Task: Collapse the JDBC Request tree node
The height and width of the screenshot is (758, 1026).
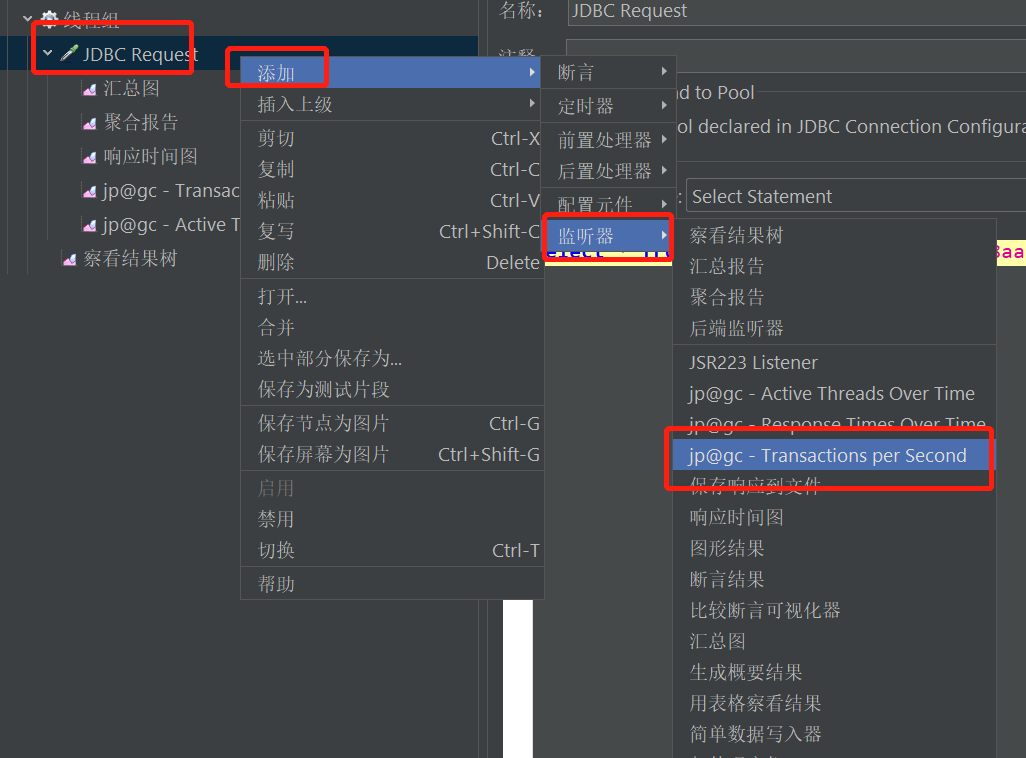Action: pos(47,52)
